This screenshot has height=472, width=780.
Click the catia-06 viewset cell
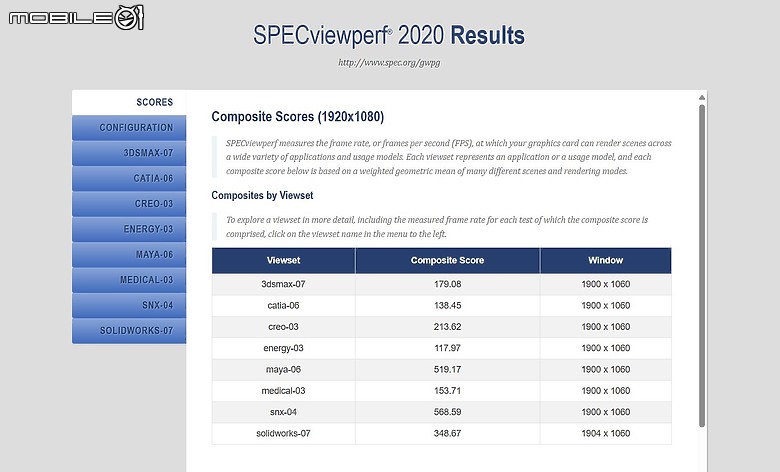pyautogui.click(x=284, y=306)
